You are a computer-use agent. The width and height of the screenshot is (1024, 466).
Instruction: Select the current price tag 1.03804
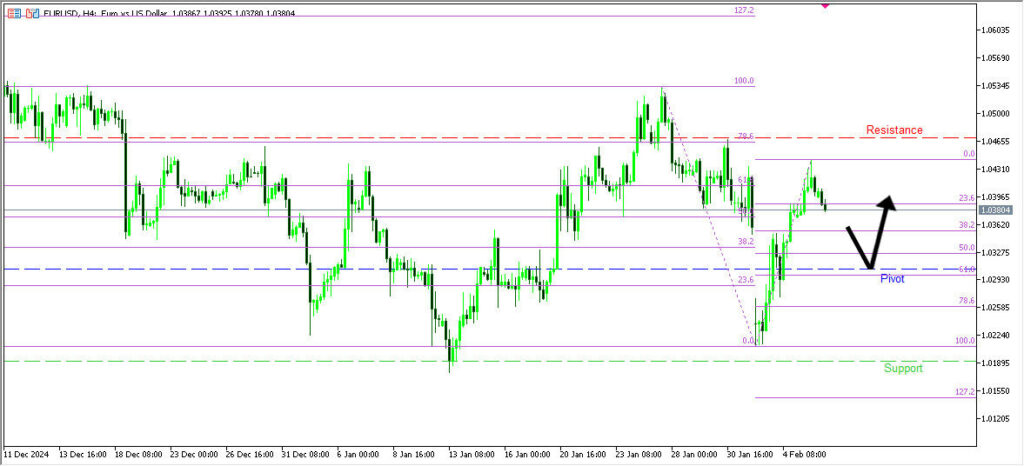[x=996, y=210]
